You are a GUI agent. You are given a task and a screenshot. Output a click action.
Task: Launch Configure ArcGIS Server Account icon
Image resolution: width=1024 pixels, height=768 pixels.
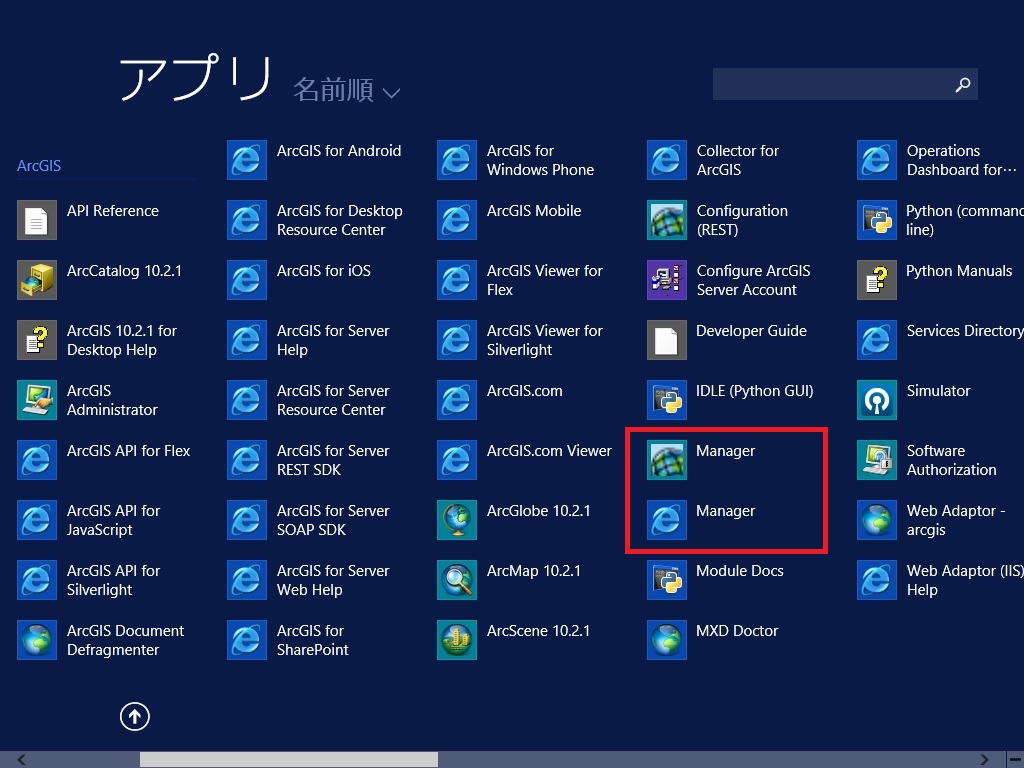point(667,280)
